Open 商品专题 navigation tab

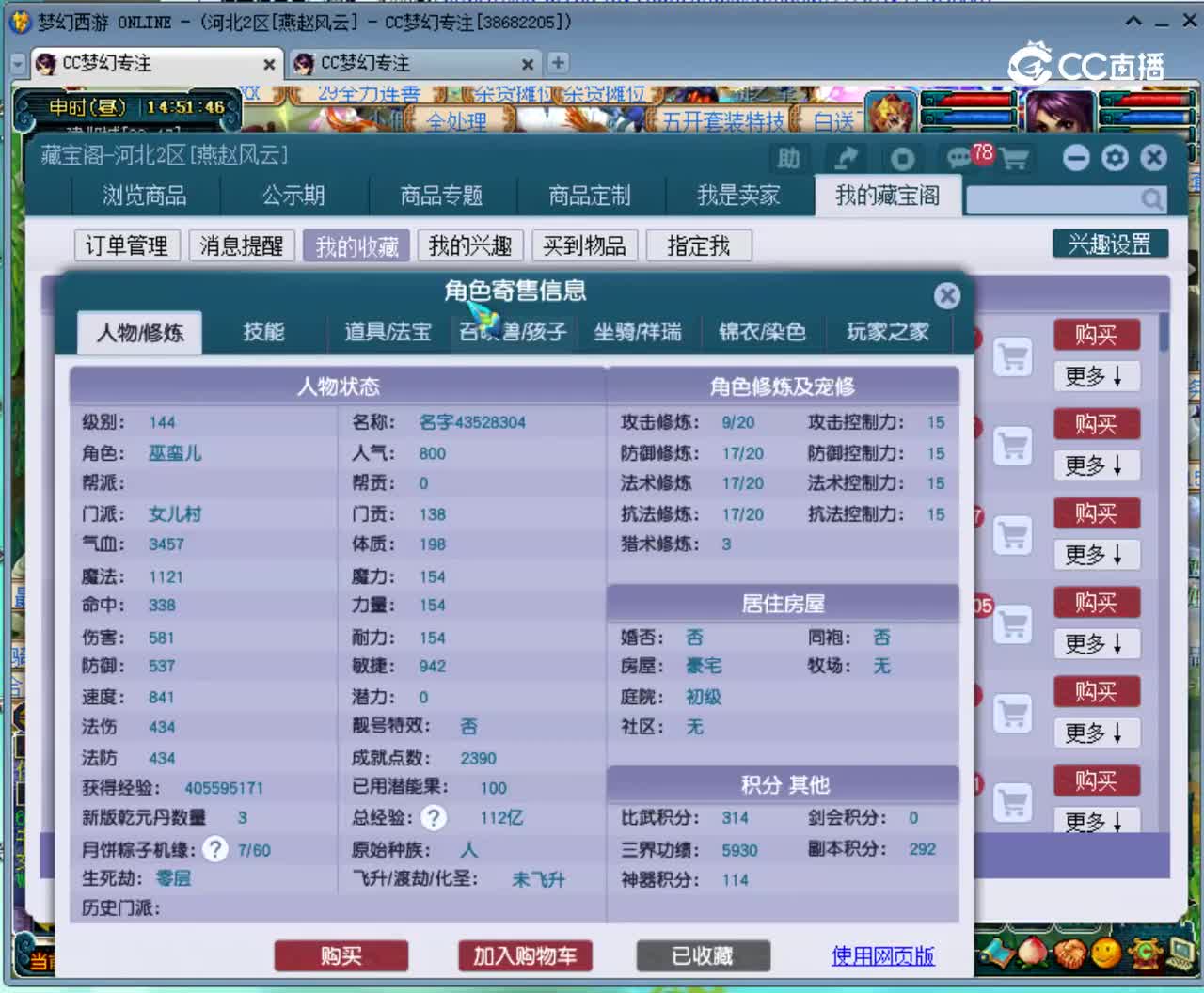pos(441,196)
